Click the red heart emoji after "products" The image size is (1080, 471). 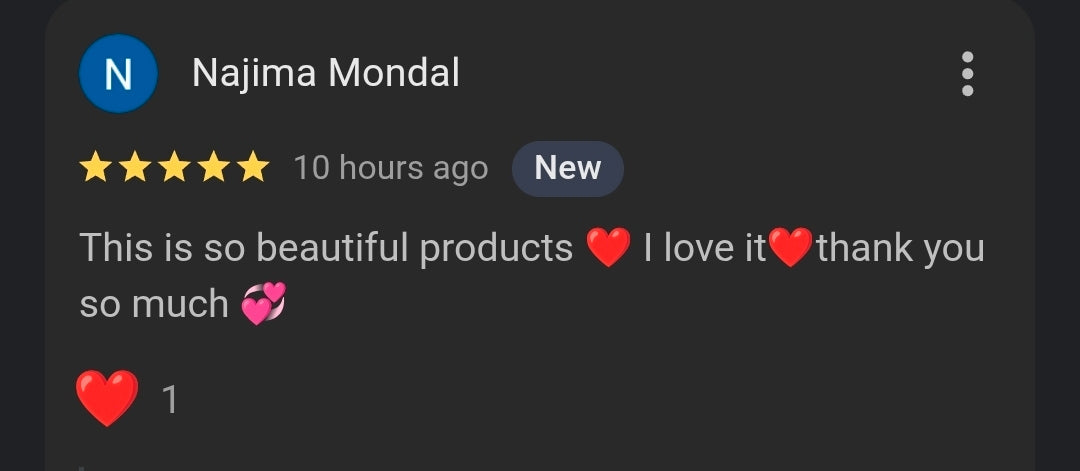point(608,247)
